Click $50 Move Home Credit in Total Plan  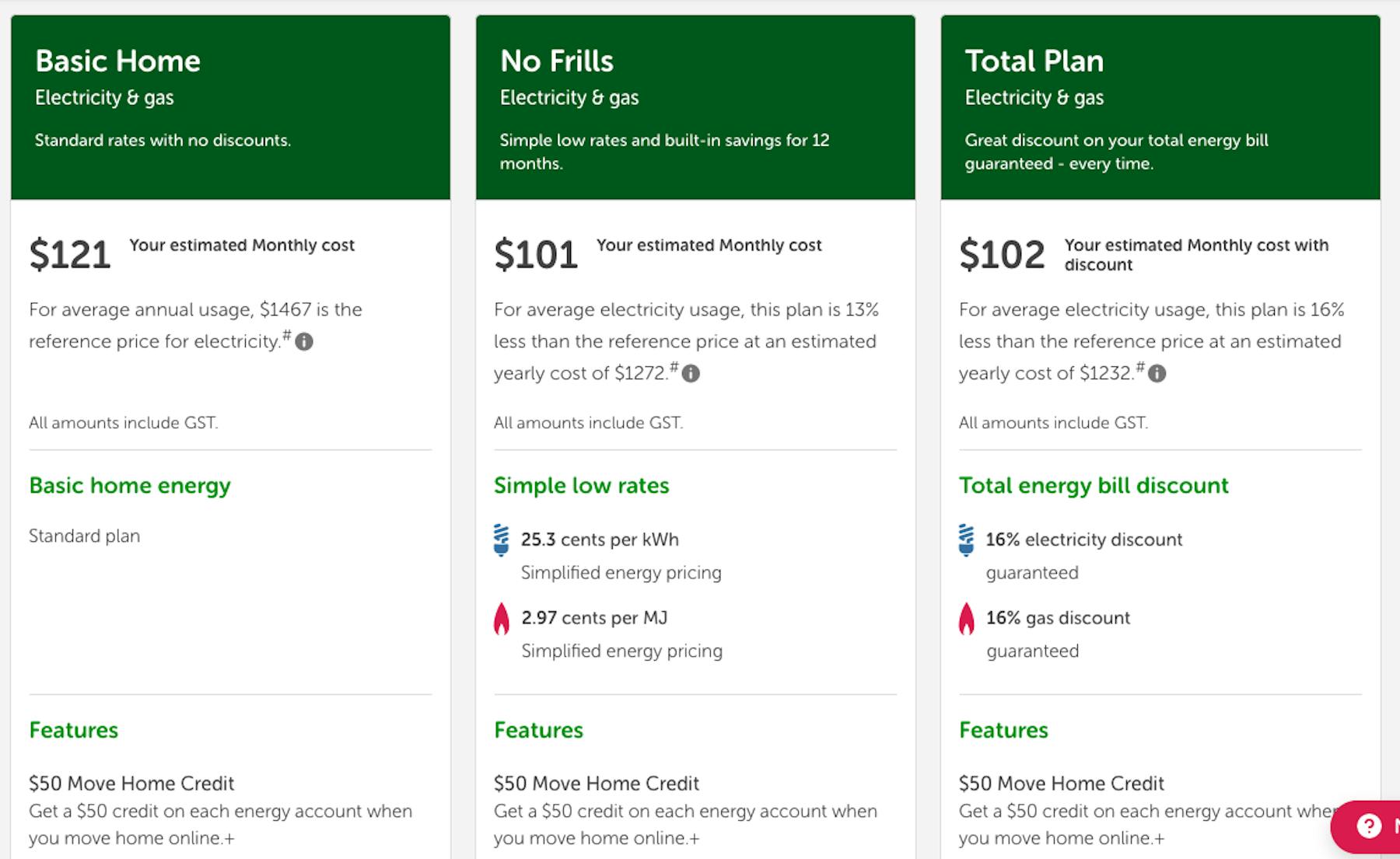pos(1062,784)
